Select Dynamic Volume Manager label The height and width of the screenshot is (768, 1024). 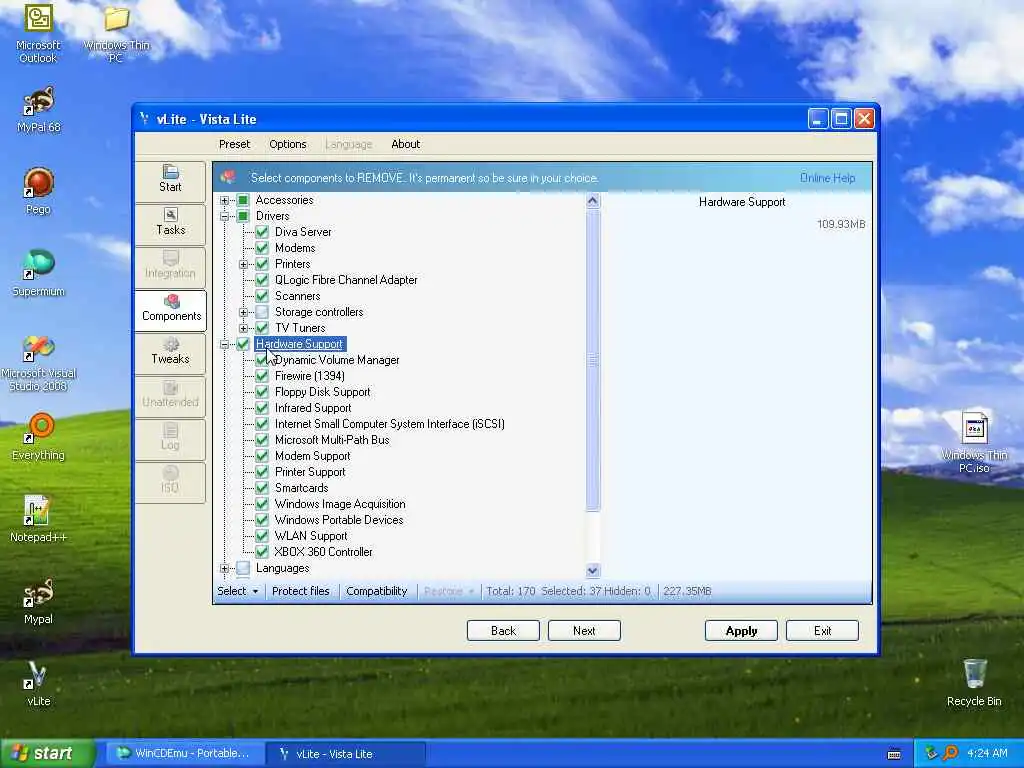pos(337,360)
